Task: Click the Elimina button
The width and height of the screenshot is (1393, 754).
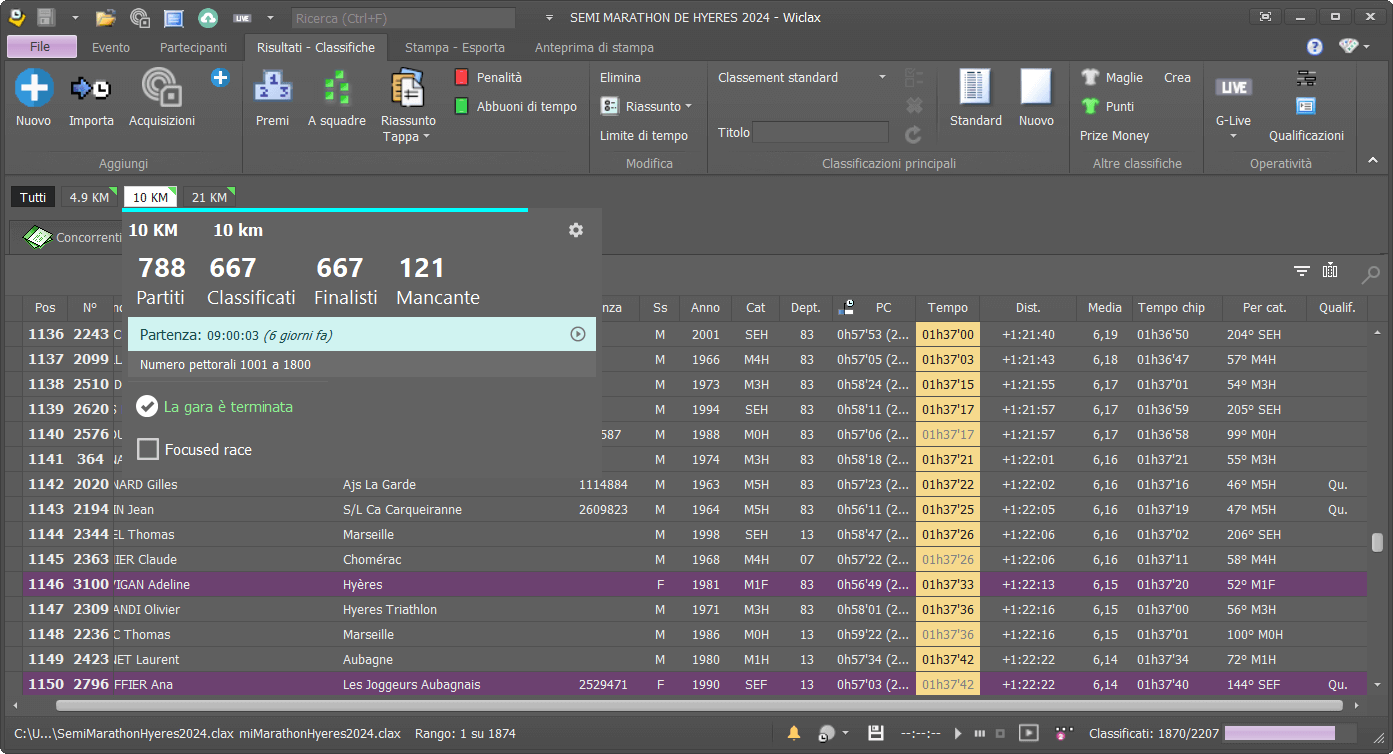Action: click(x=620, y=77)
